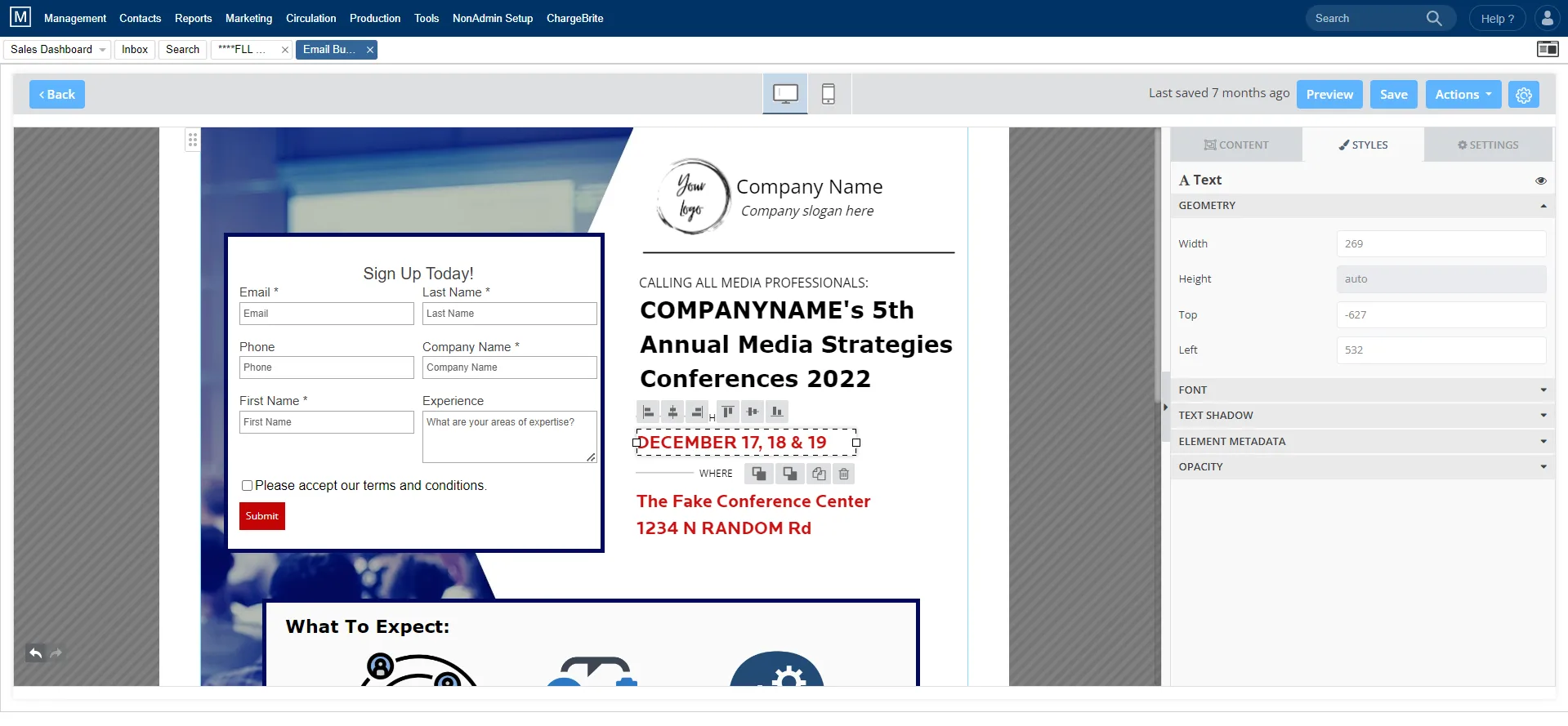Click the Back button
1568x726 pixels.
click(x=57, y=95)
